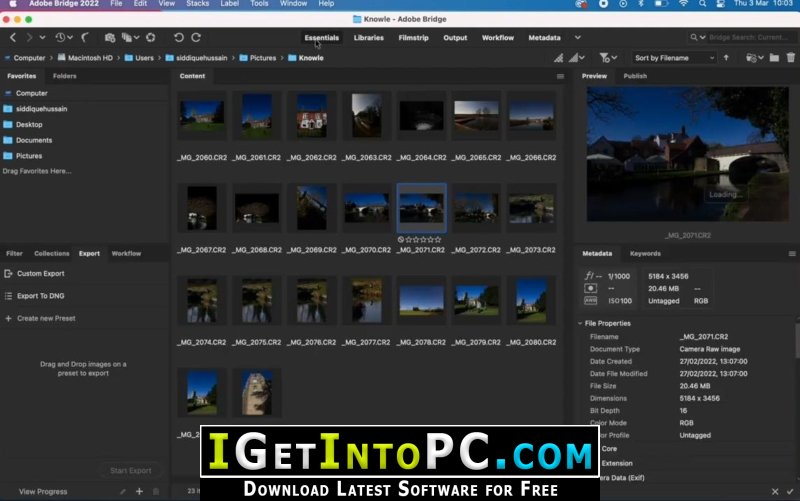This screenshot has width=800, height=501.
Task: Click Export To DNG preset
Action: click(41, 296)
